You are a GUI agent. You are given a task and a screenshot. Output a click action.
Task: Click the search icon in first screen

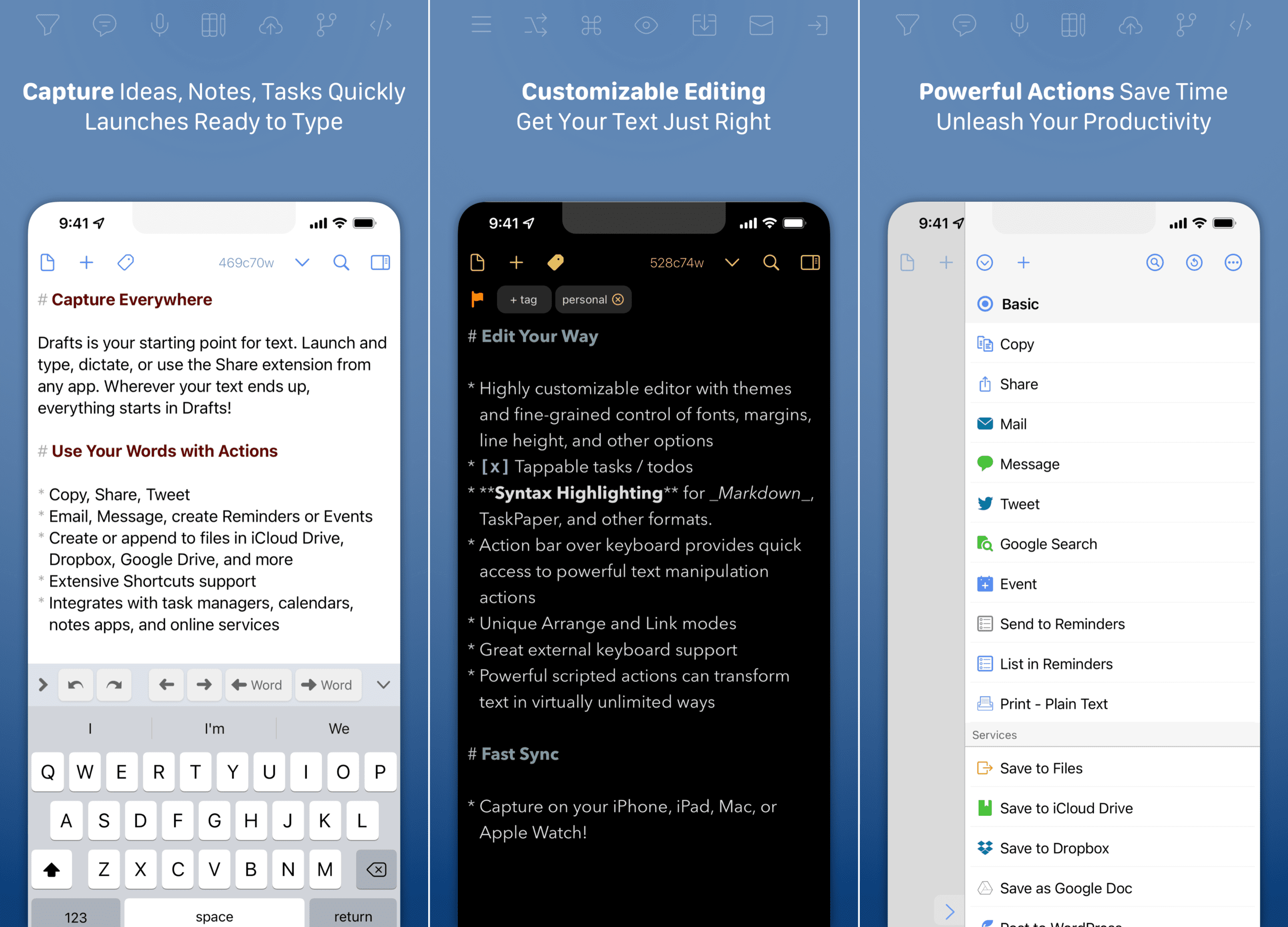click(x=341, y=263)
